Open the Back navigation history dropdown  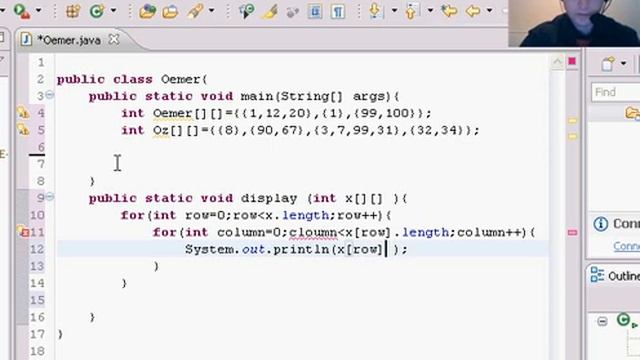tap(489, 10)
